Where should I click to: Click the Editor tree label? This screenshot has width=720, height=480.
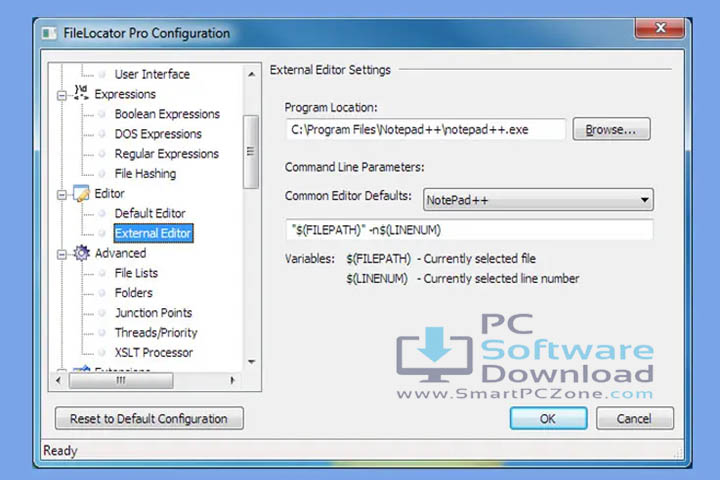109,193
